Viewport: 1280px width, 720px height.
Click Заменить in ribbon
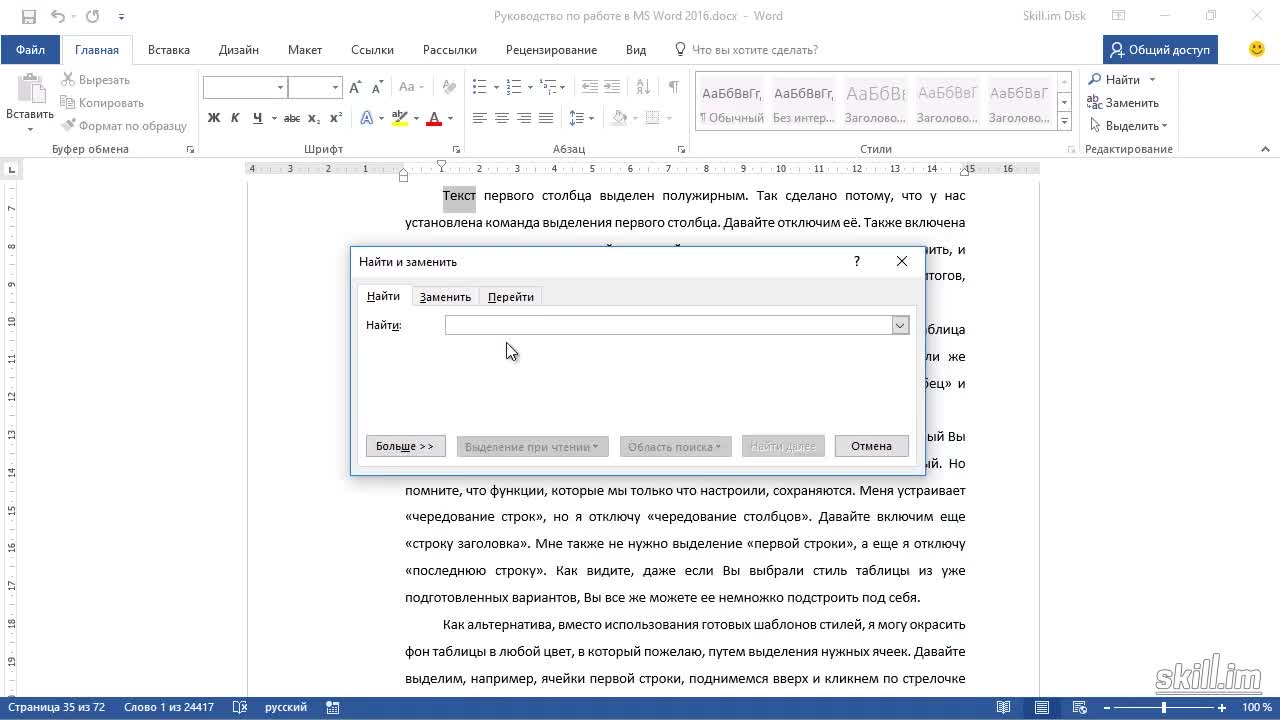1124,103
